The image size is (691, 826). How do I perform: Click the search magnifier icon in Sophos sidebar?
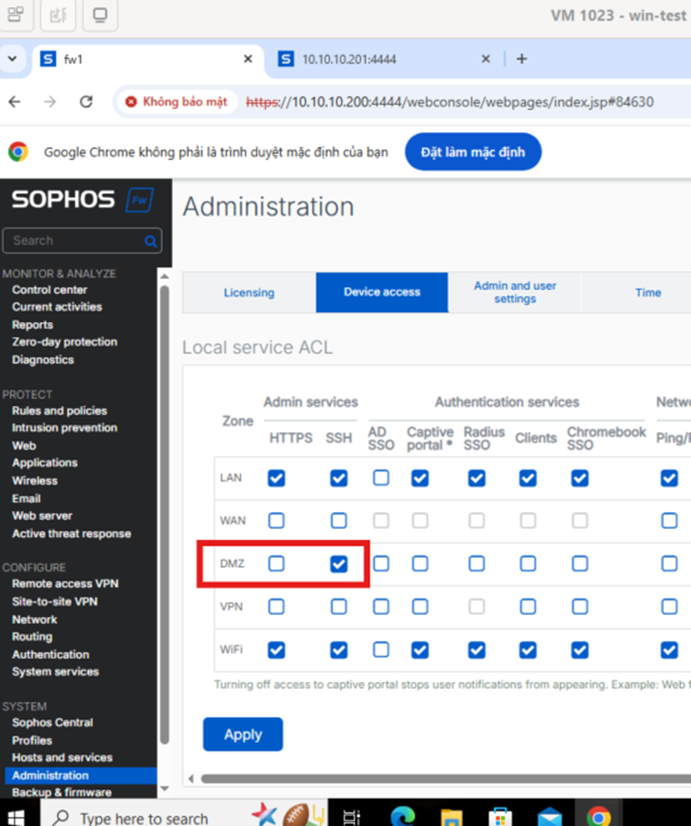151,241
